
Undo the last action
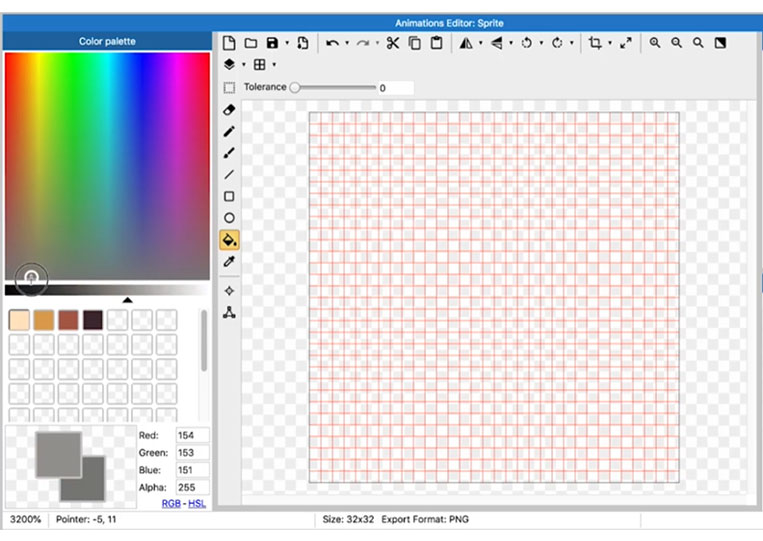tap(332, 43)
